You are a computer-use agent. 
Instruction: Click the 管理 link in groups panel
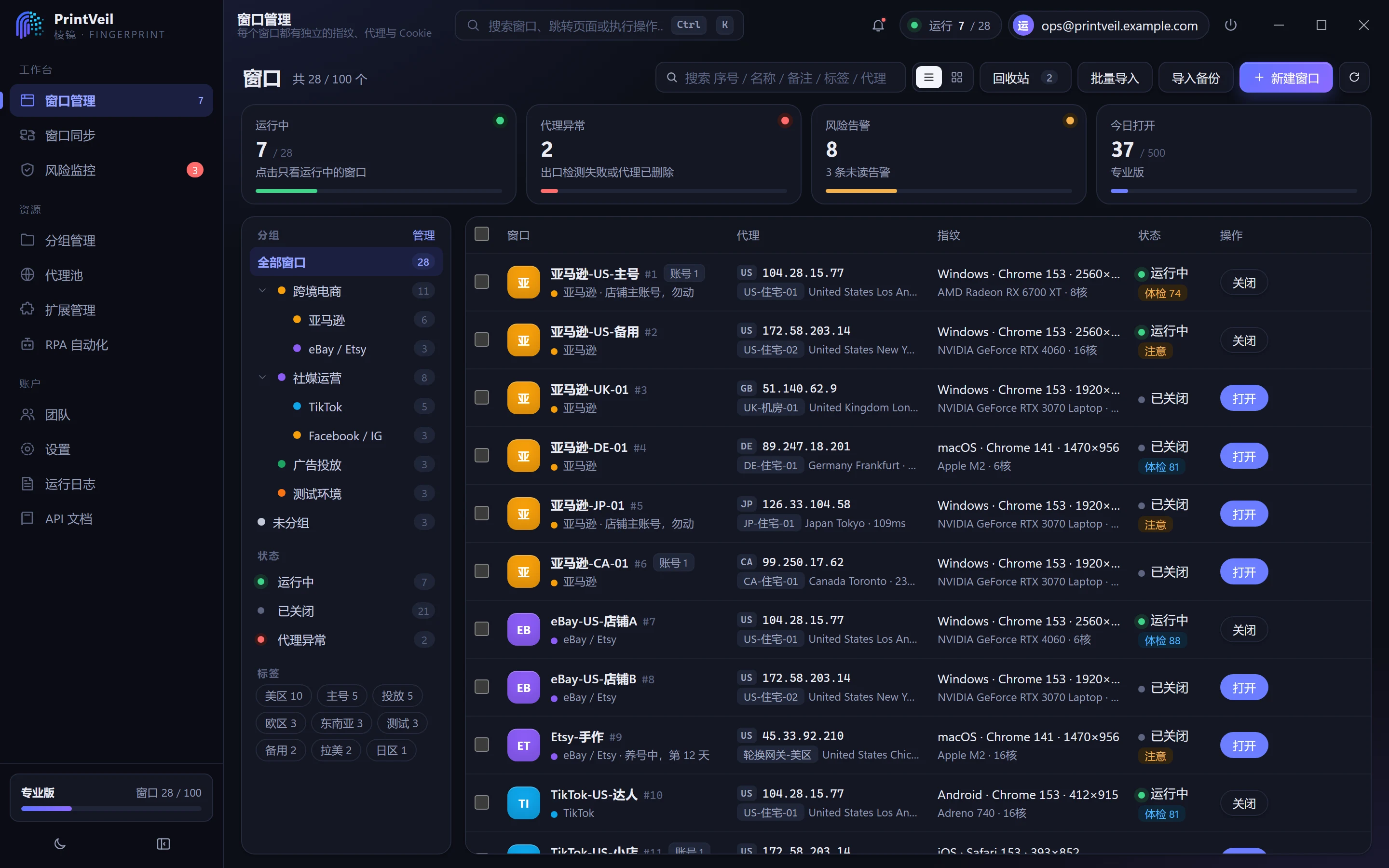pyautogui.click(x=423, y=235)
